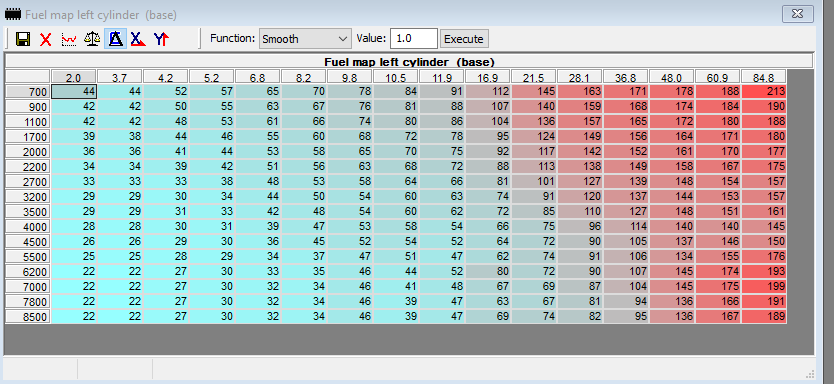This screenshot has height=384, width=834.
Task: Click cell 80 in the 6200 row
Action: (x=488, y=272)
